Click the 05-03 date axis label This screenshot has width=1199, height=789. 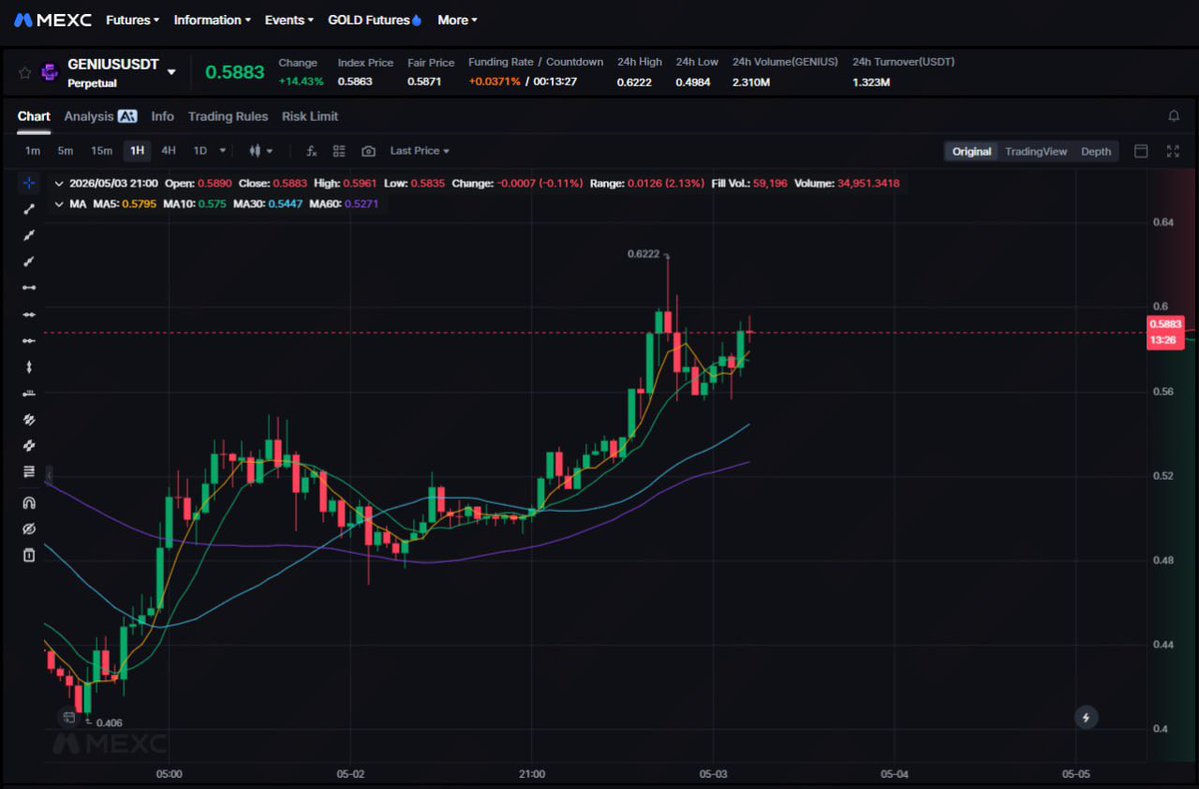pyautogui.click(x=713, y=774)
